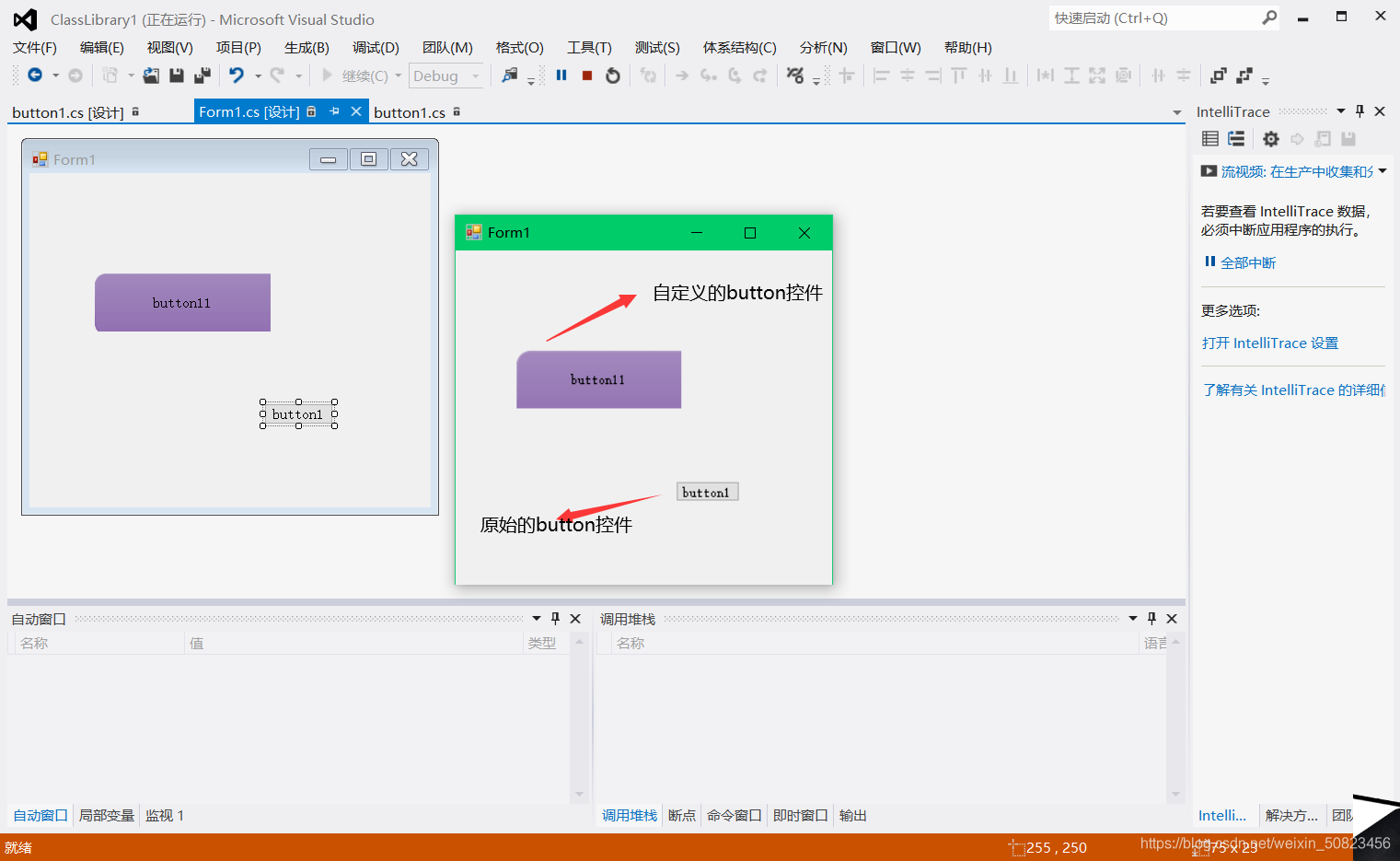Save the current file with disk icon

tap(177, 76)
